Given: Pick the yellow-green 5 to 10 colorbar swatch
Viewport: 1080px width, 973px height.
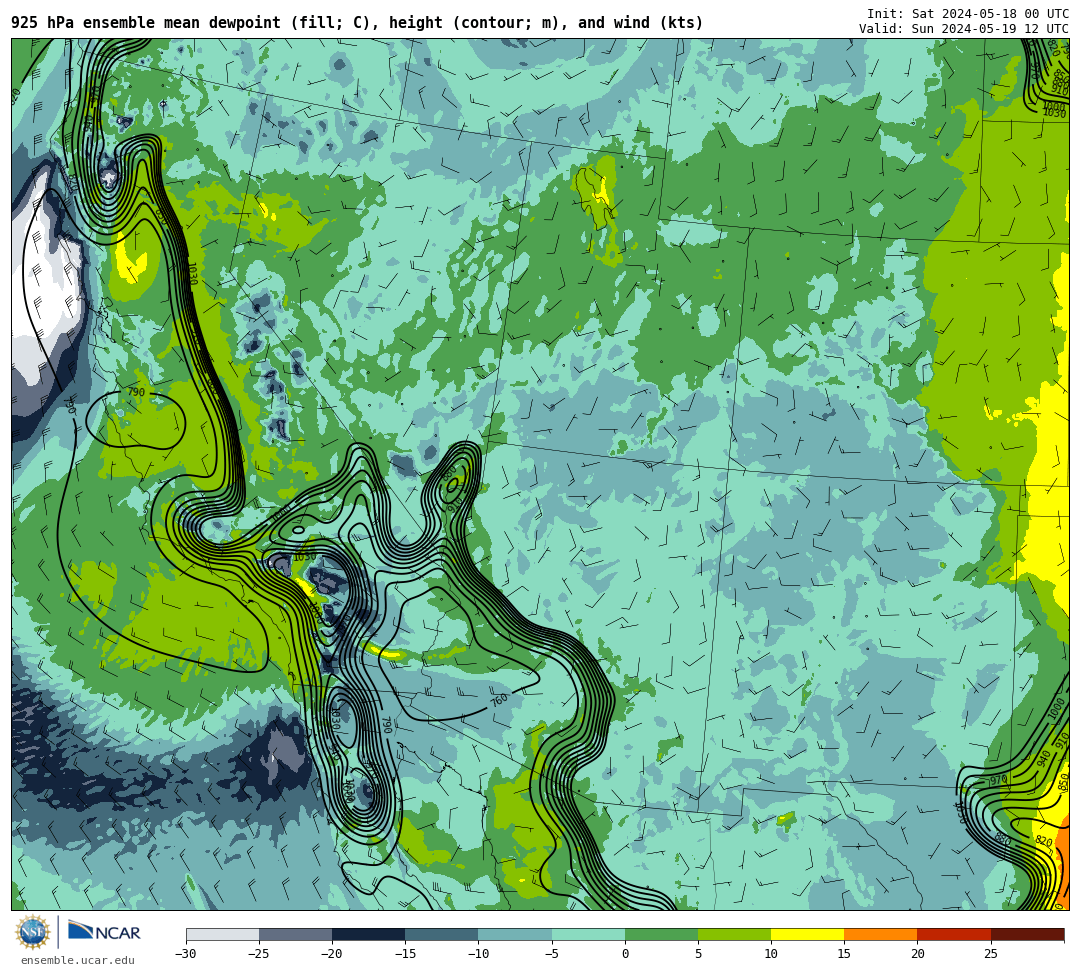Looking at the screenshot, I should tap(734, 934).
